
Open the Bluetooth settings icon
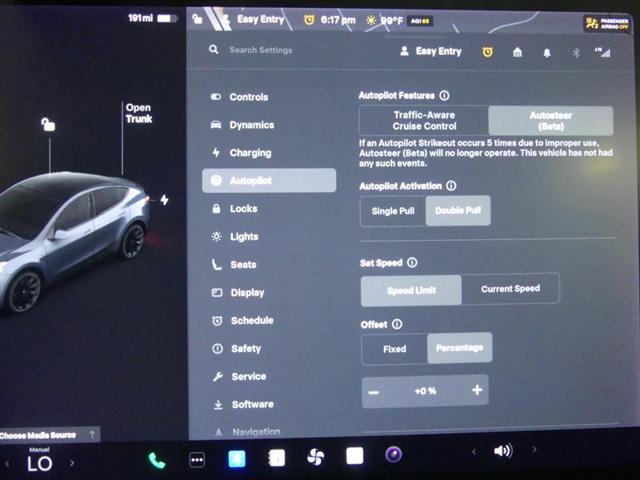pos(576,53)
